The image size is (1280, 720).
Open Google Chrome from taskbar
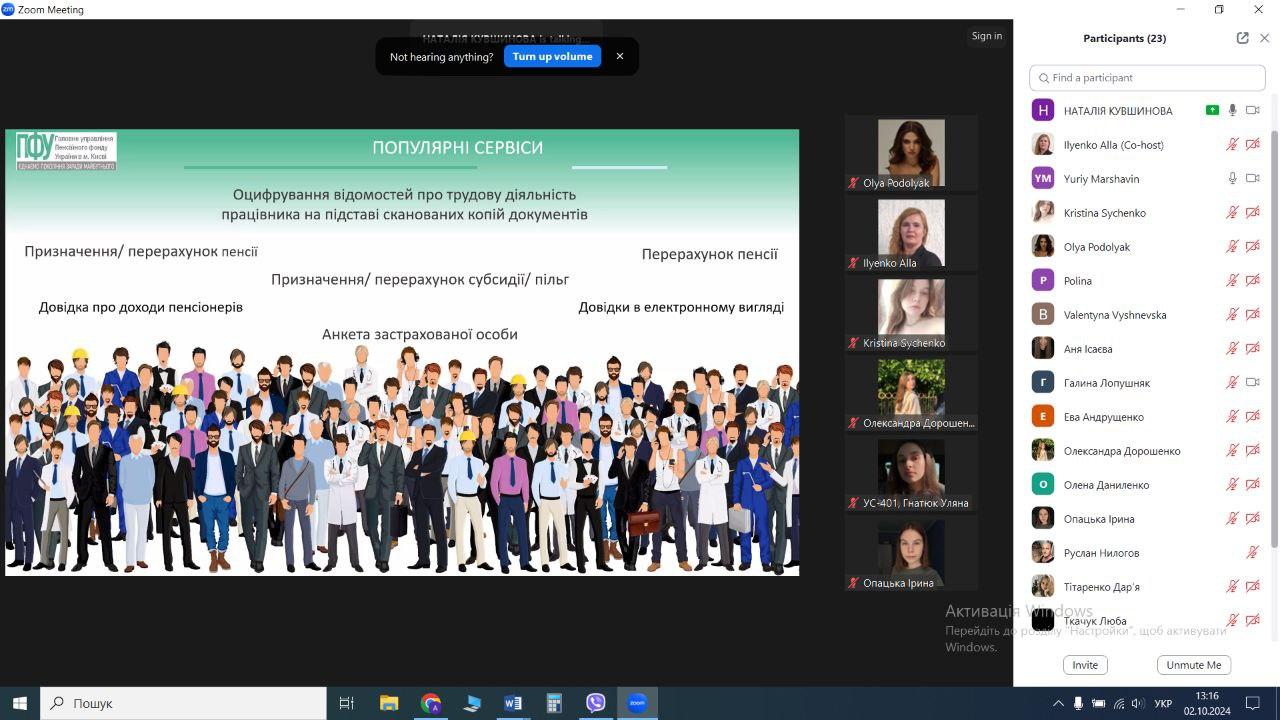[431, 703]
